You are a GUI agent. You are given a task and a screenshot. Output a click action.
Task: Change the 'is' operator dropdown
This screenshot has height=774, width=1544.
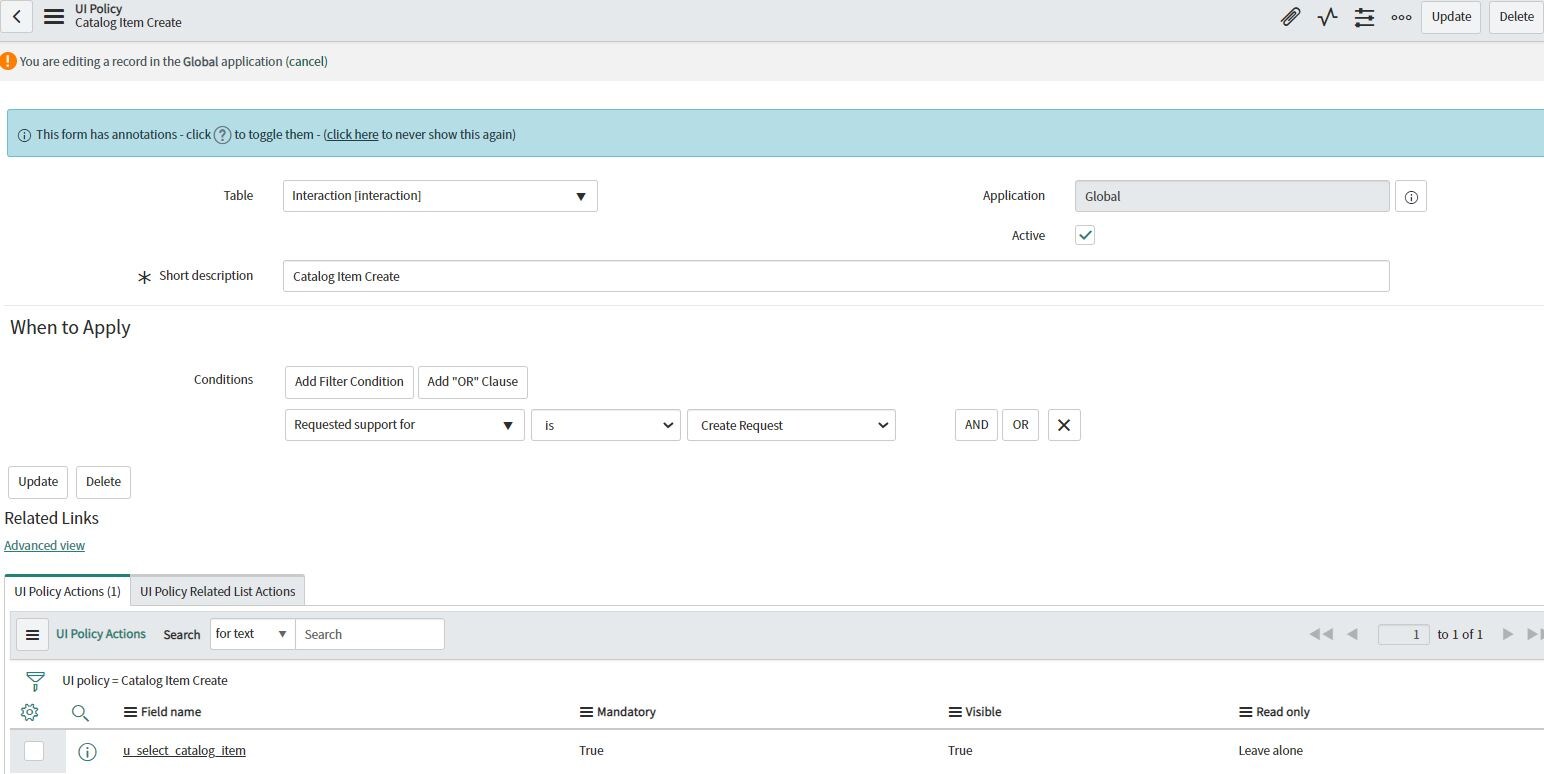606,425
